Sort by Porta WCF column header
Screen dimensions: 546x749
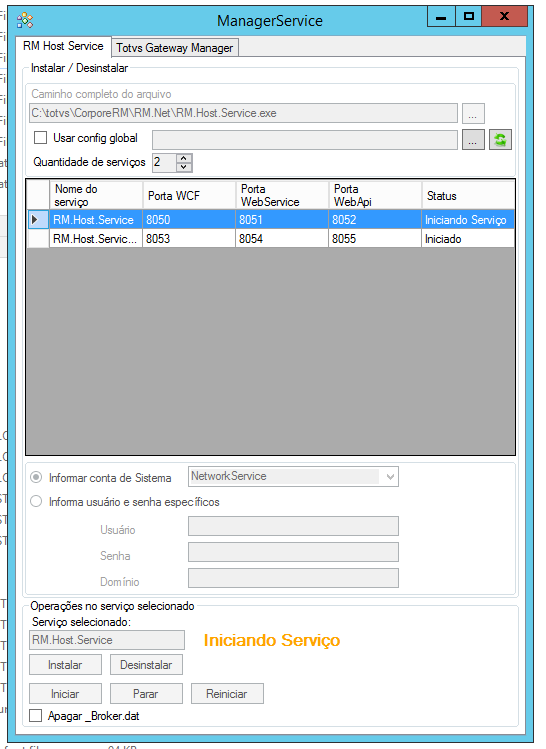(x=189, y=195)
